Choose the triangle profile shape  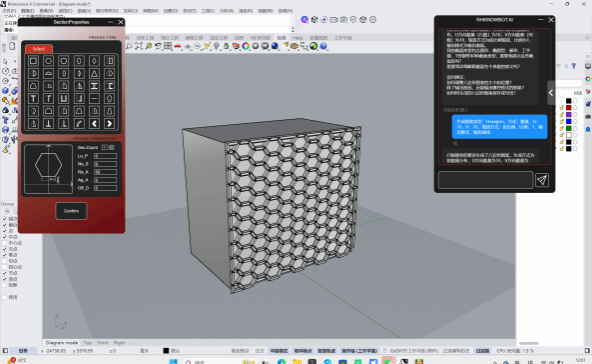[x=94, y=73]
